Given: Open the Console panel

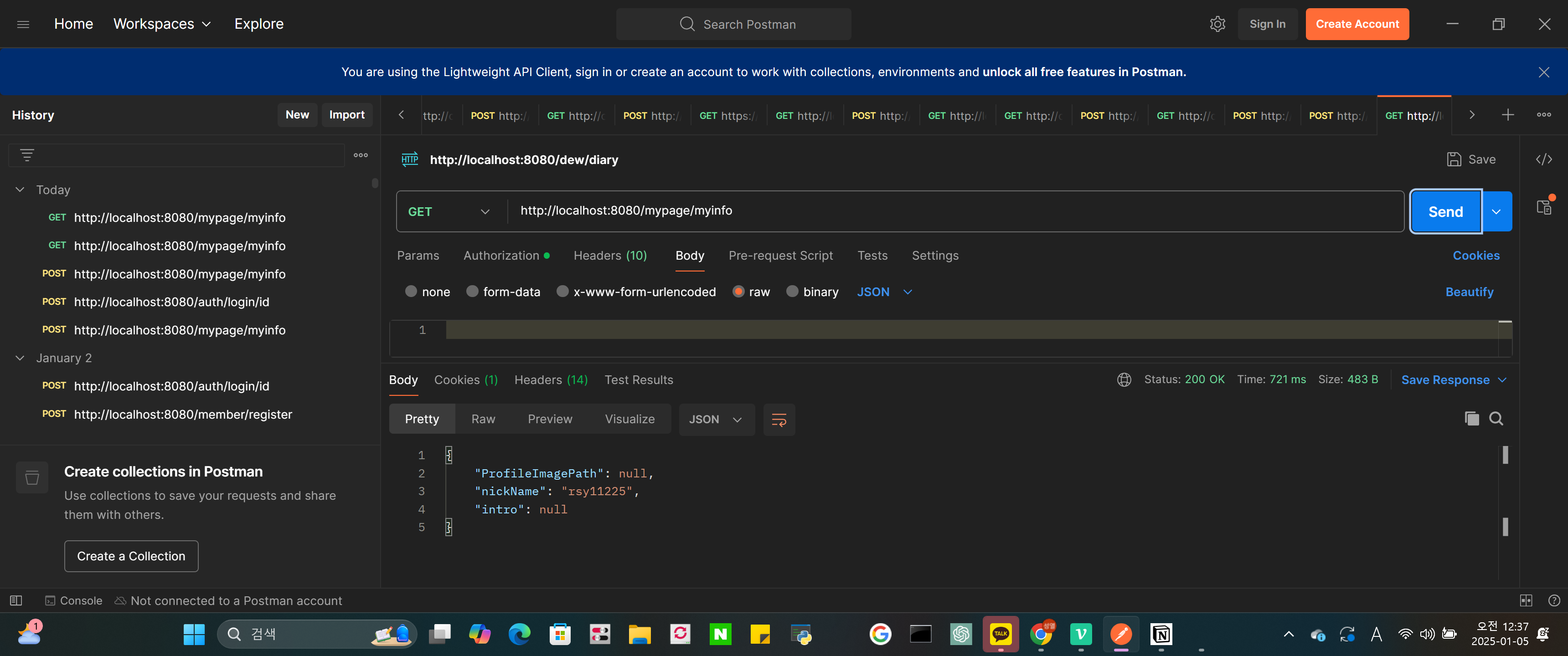Looking at the screenshot, I should pyautogui.click(x=74, y=600).
